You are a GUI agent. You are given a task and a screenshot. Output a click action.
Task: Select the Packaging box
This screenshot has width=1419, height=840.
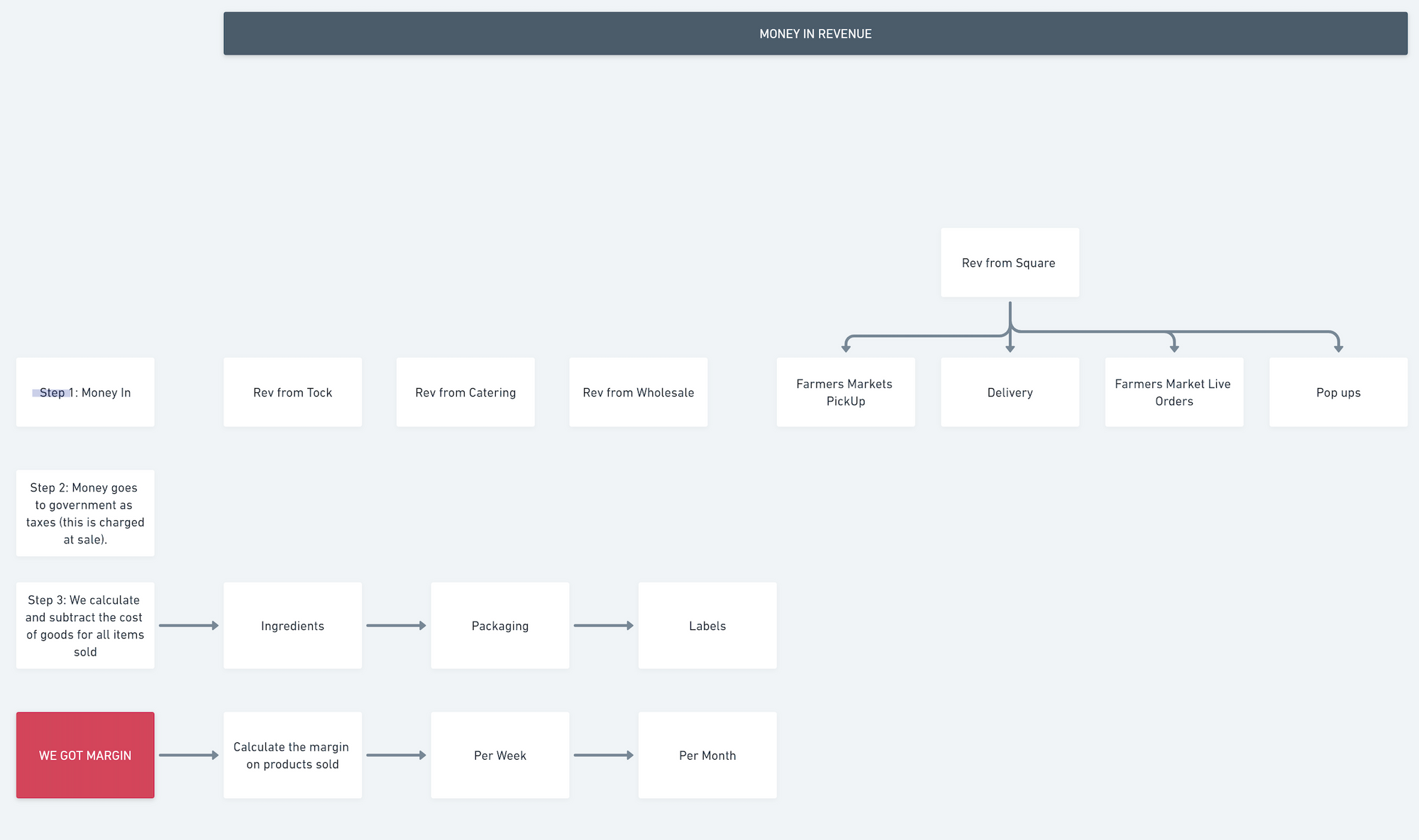click(499, 625)
